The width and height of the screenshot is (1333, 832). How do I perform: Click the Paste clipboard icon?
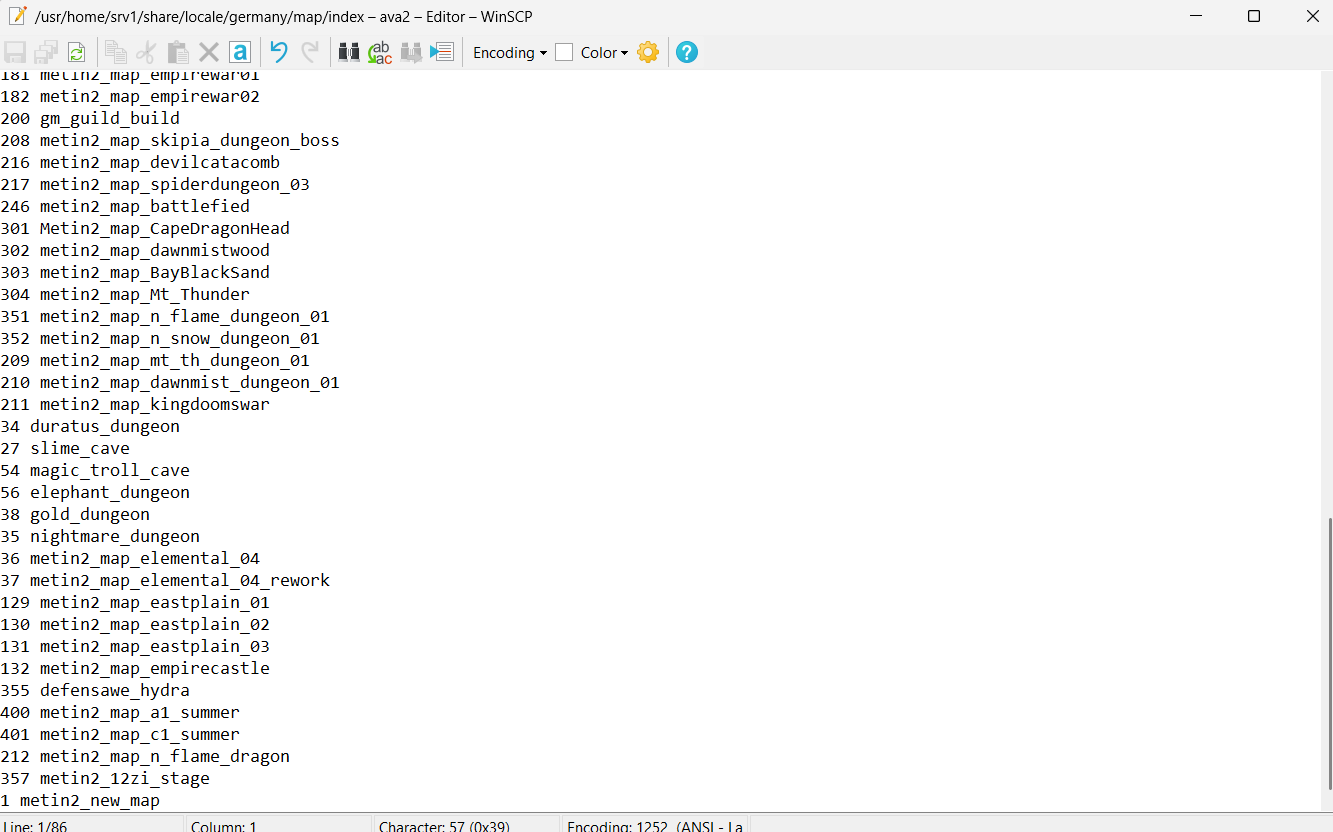pos(178,52)
